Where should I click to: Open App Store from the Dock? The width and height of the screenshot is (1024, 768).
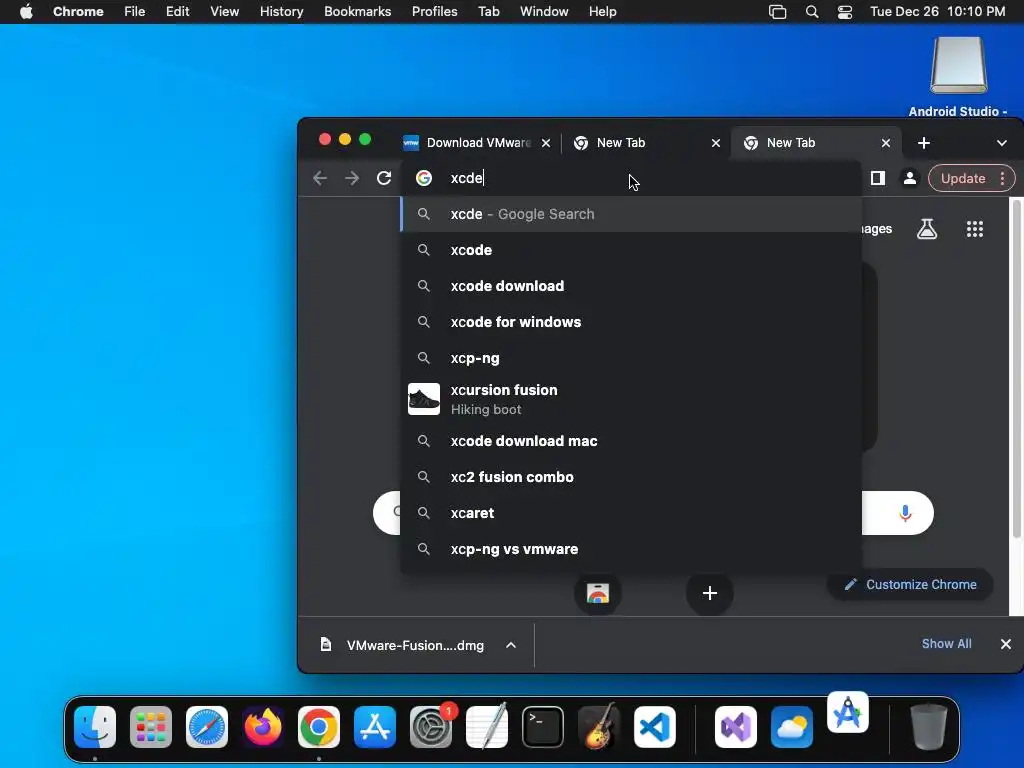375,727
